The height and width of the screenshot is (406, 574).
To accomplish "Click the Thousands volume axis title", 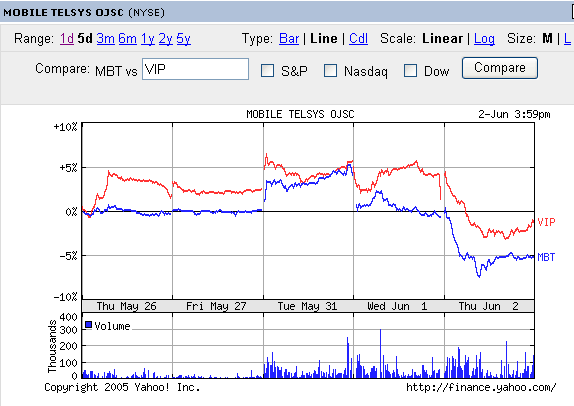I will 52,346.
